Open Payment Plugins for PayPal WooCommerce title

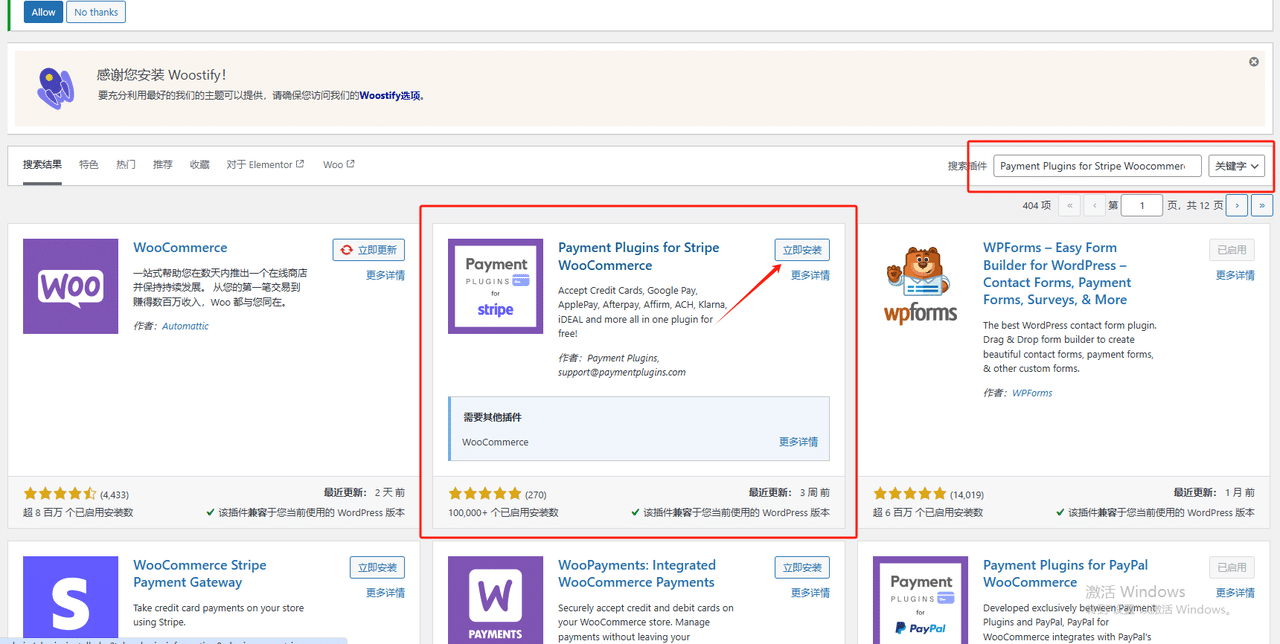coord(1065,574)
